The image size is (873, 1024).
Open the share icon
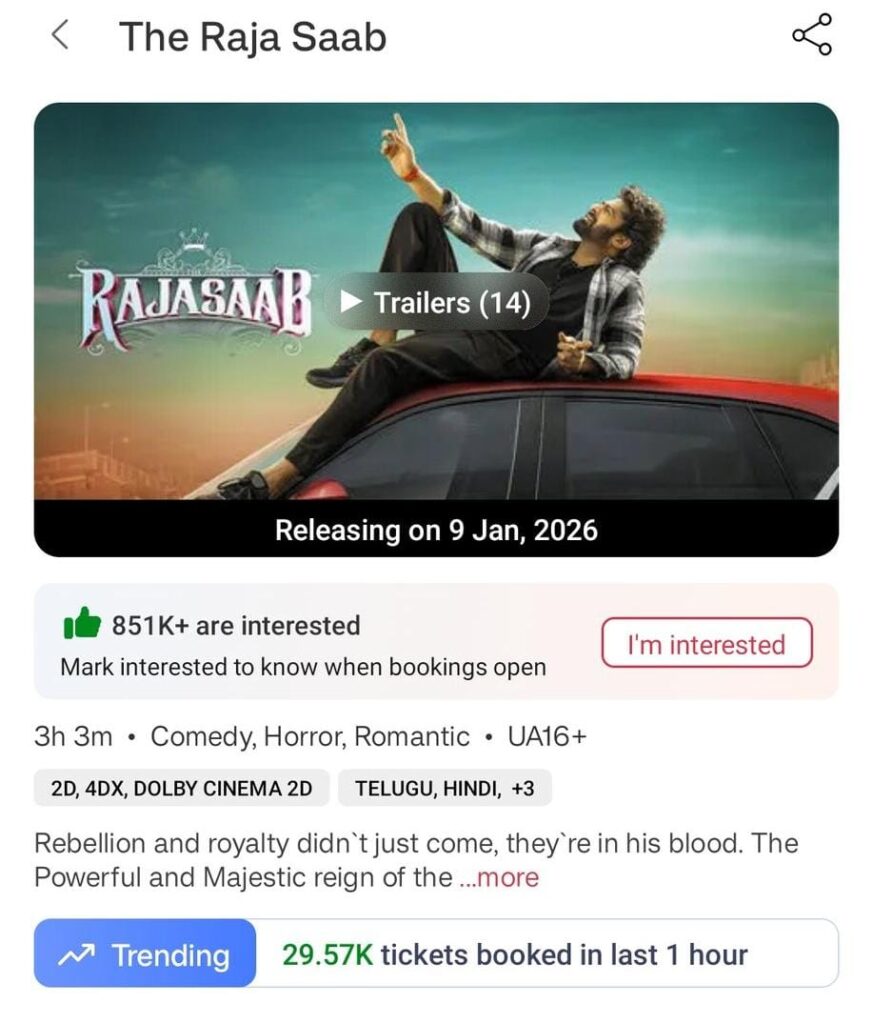[x=812, y=35]
